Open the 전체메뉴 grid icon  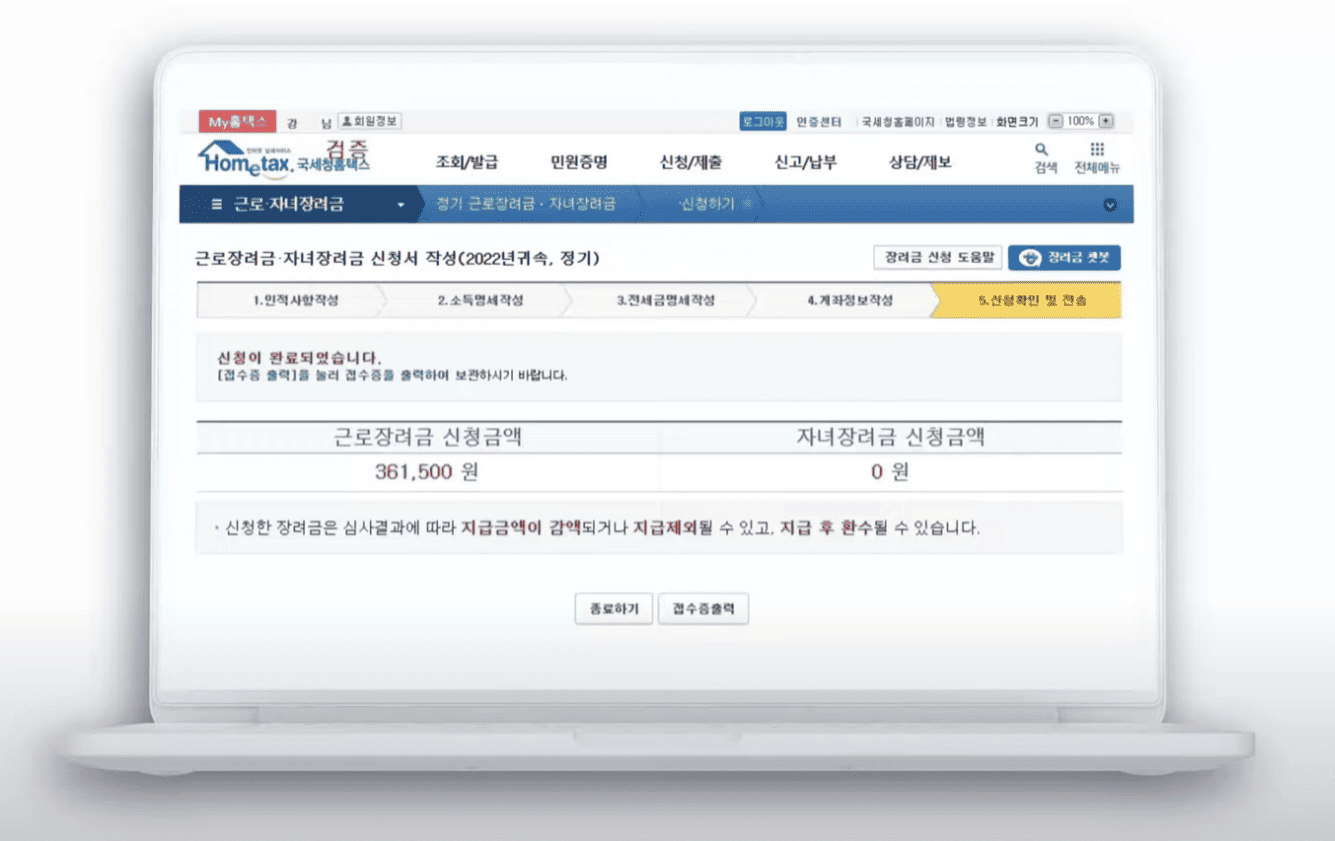tap(1096, 153)
